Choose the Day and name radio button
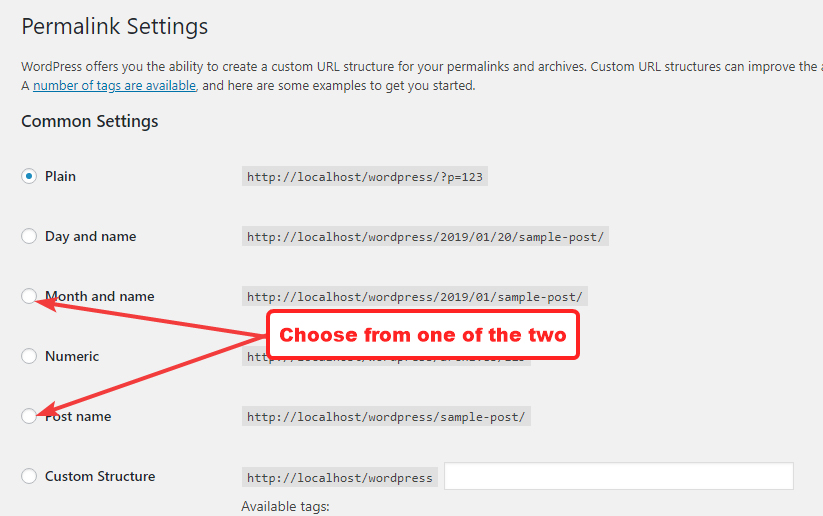 29,236
